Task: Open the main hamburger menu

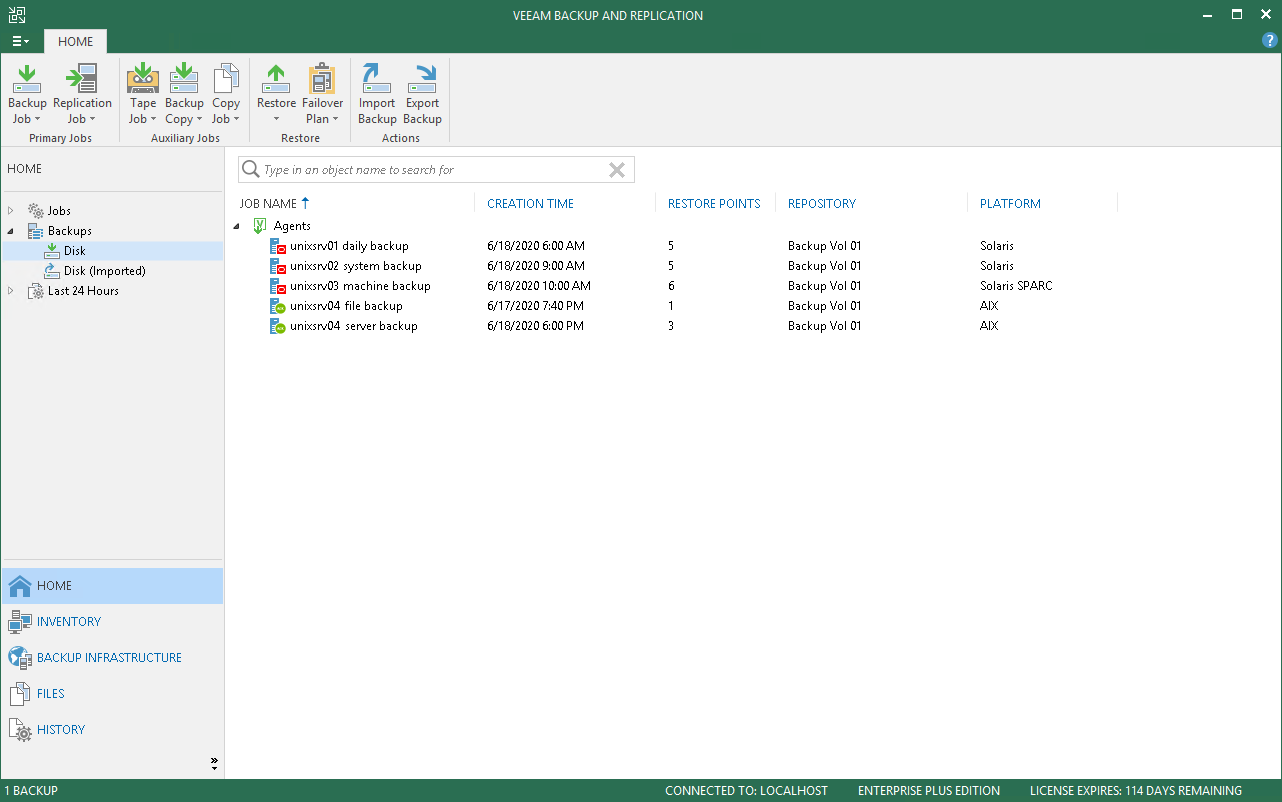Action: point(20,41)
